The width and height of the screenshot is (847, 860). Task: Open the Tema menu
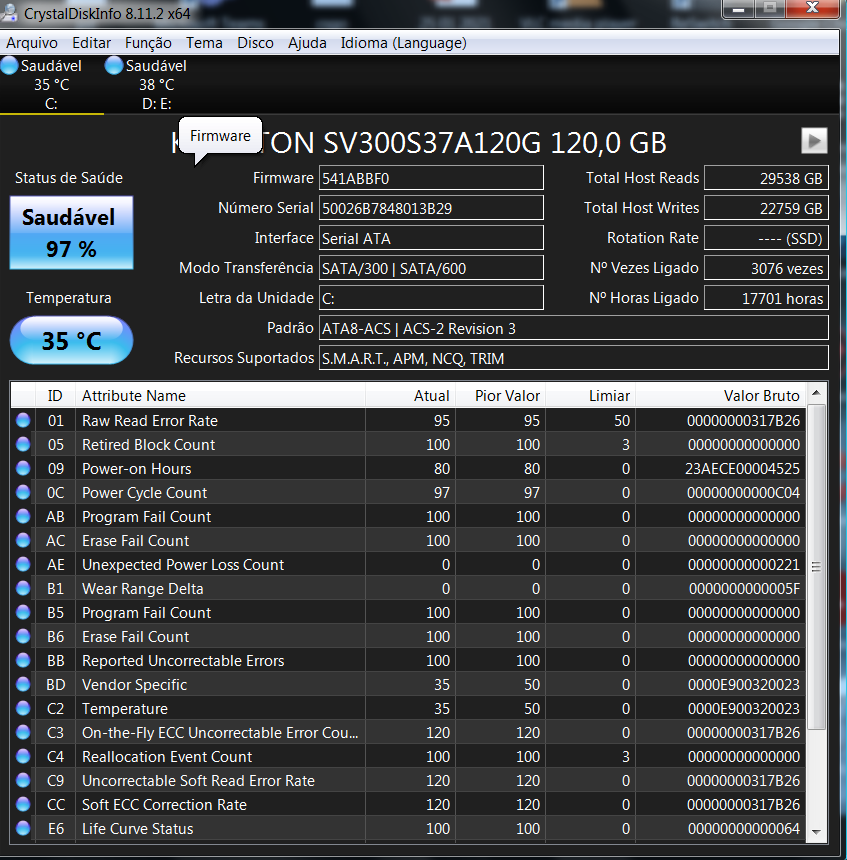204,43
